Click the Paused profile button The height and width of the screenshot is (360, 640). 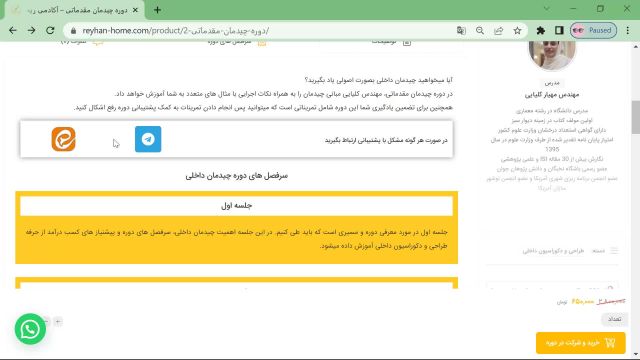[x=593, y=31]
